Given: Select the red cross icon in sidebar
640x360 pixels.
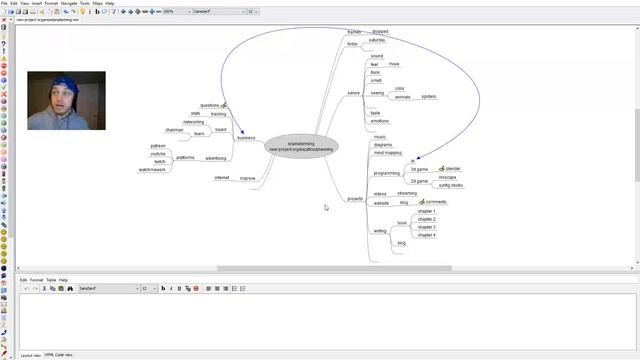Looking at the screenshot, I should 4,94.
